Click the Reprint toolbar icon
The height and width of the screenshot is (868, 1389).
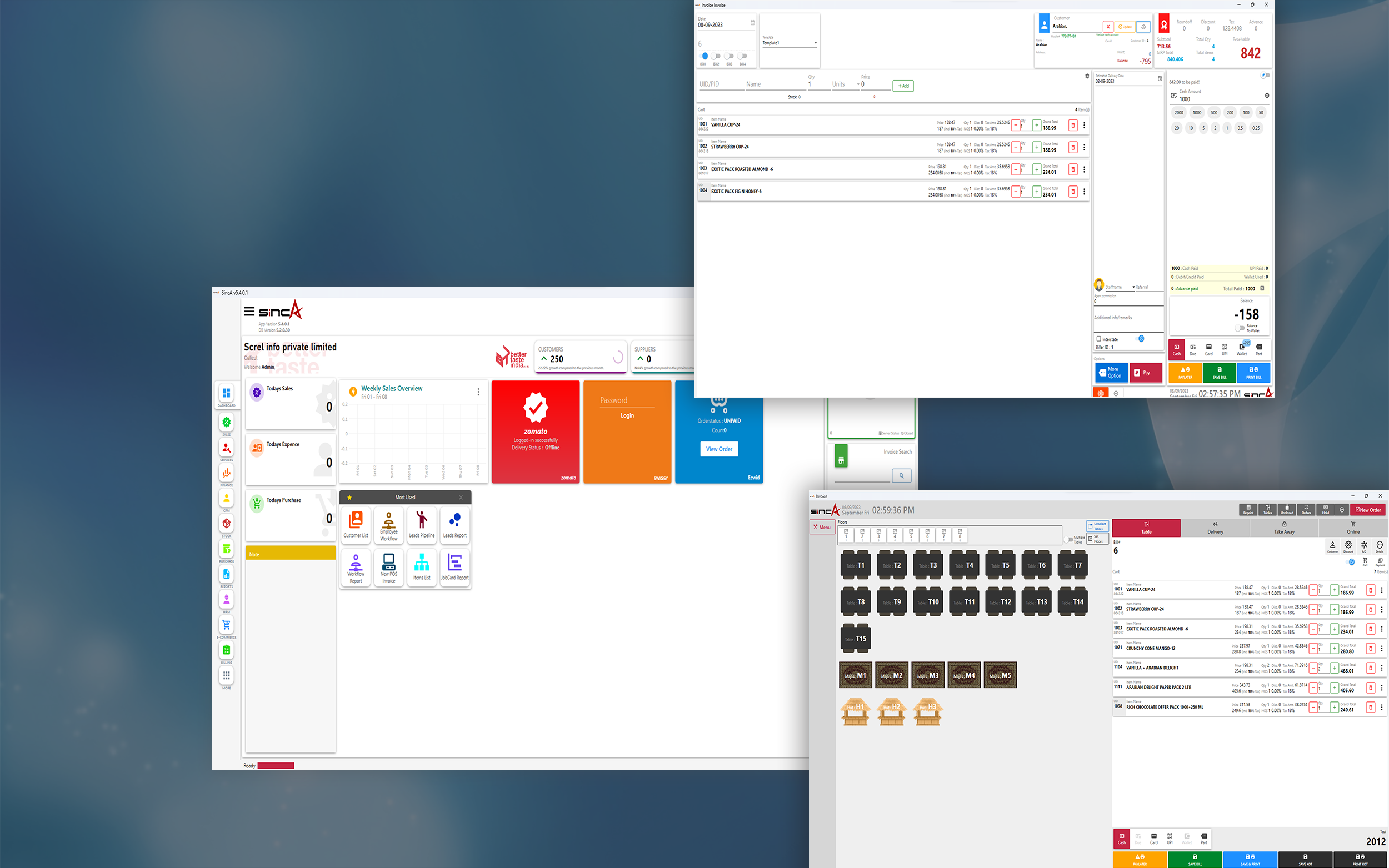1248,509
